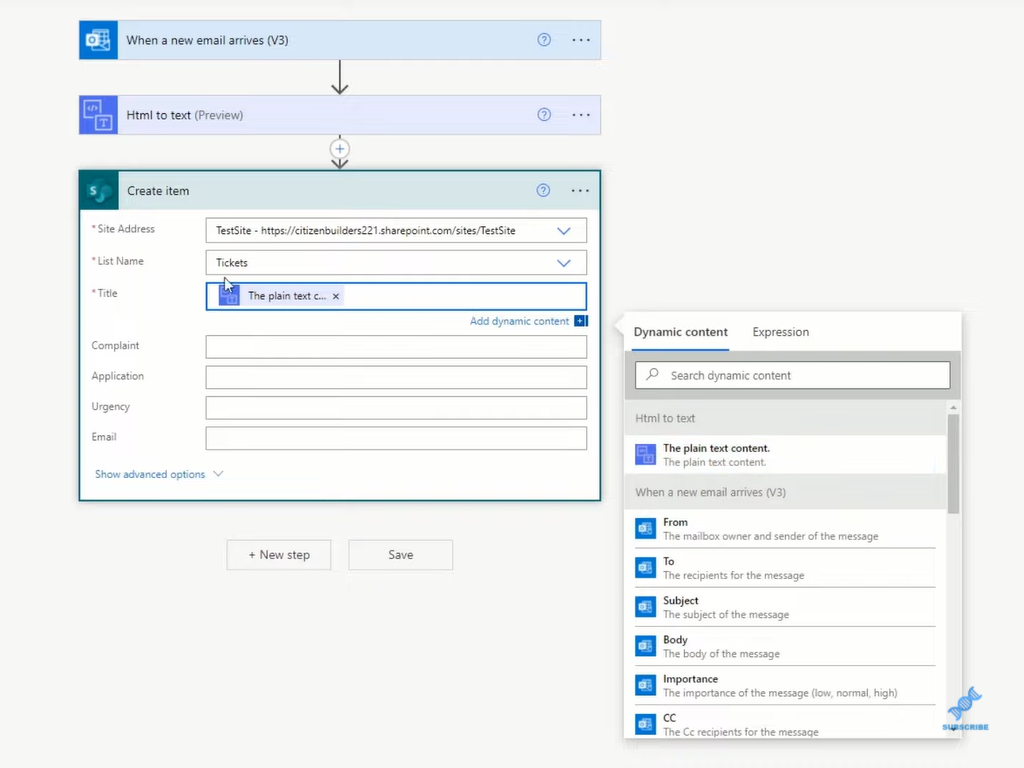Click the Html to text group header
The width and height of the screenshot is (1024, 768).
785,418
